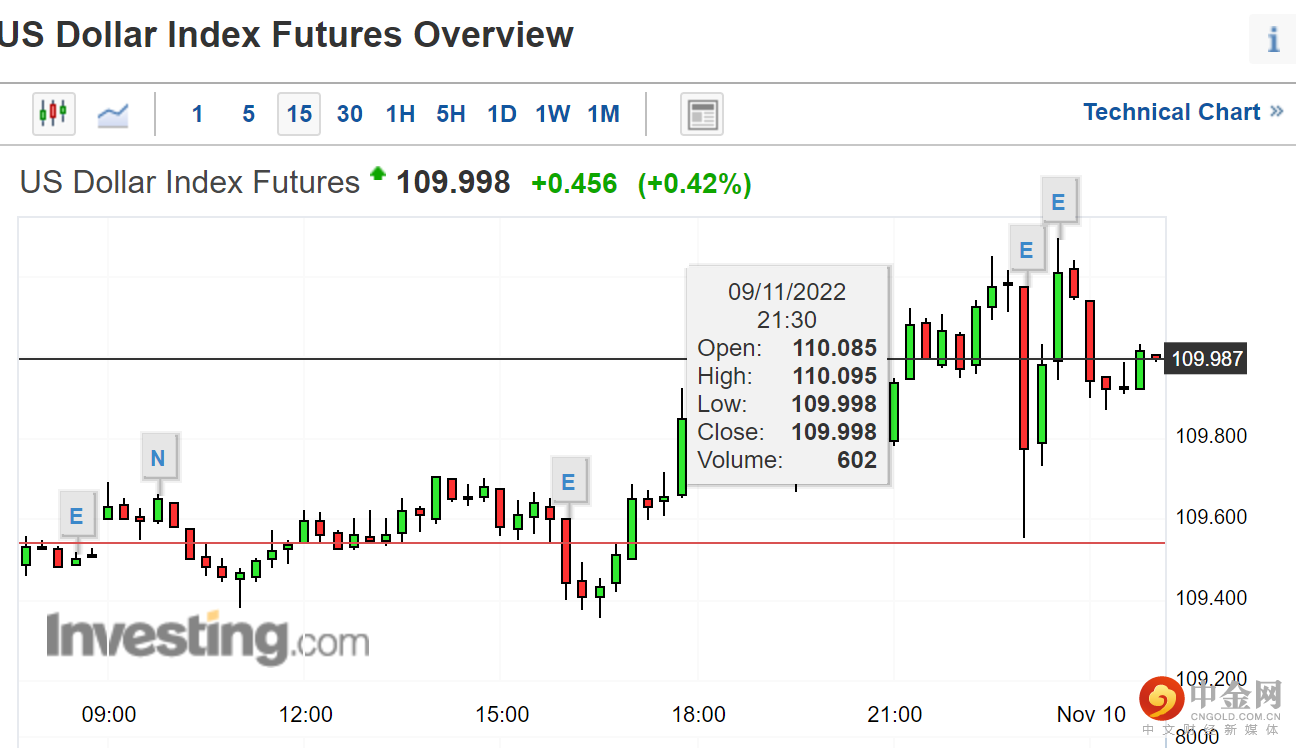Choose the 5H timeframe
This screenshot has width=1296, height=748.
[451, 114]
